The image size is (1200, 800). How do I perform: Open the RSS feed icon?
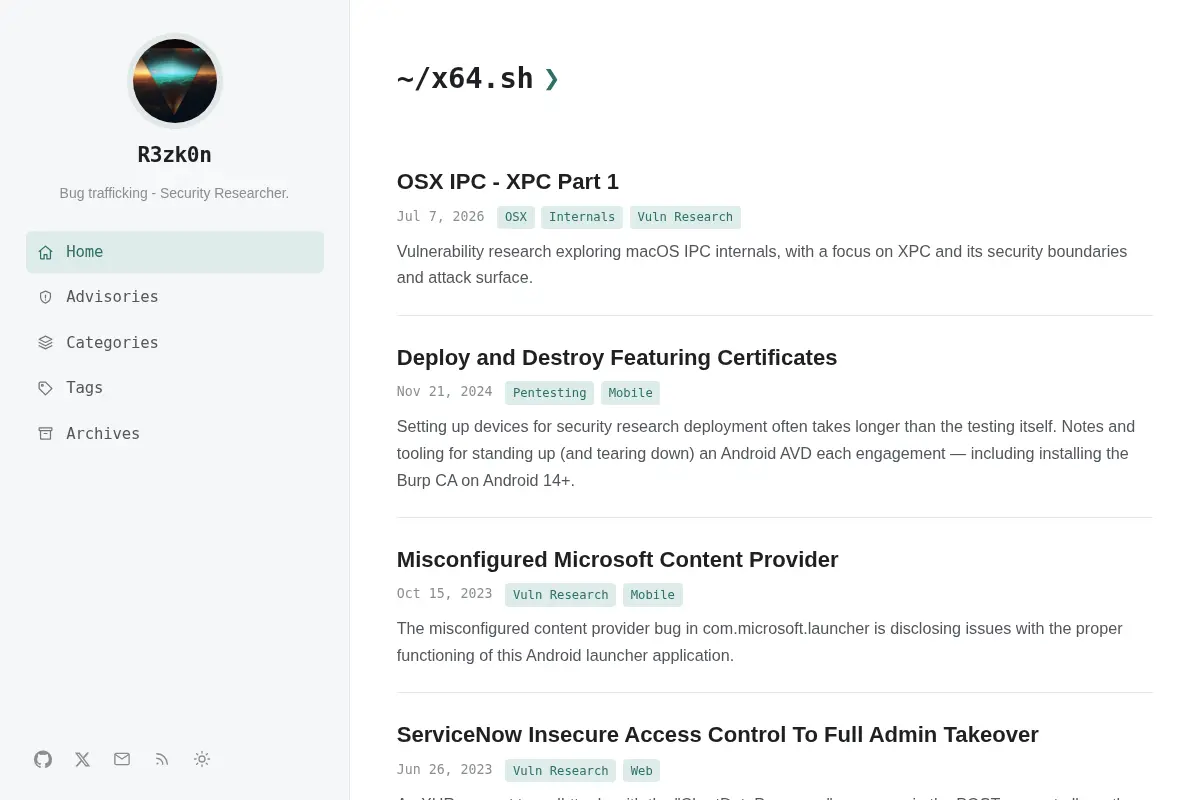[x=162, y=759]
